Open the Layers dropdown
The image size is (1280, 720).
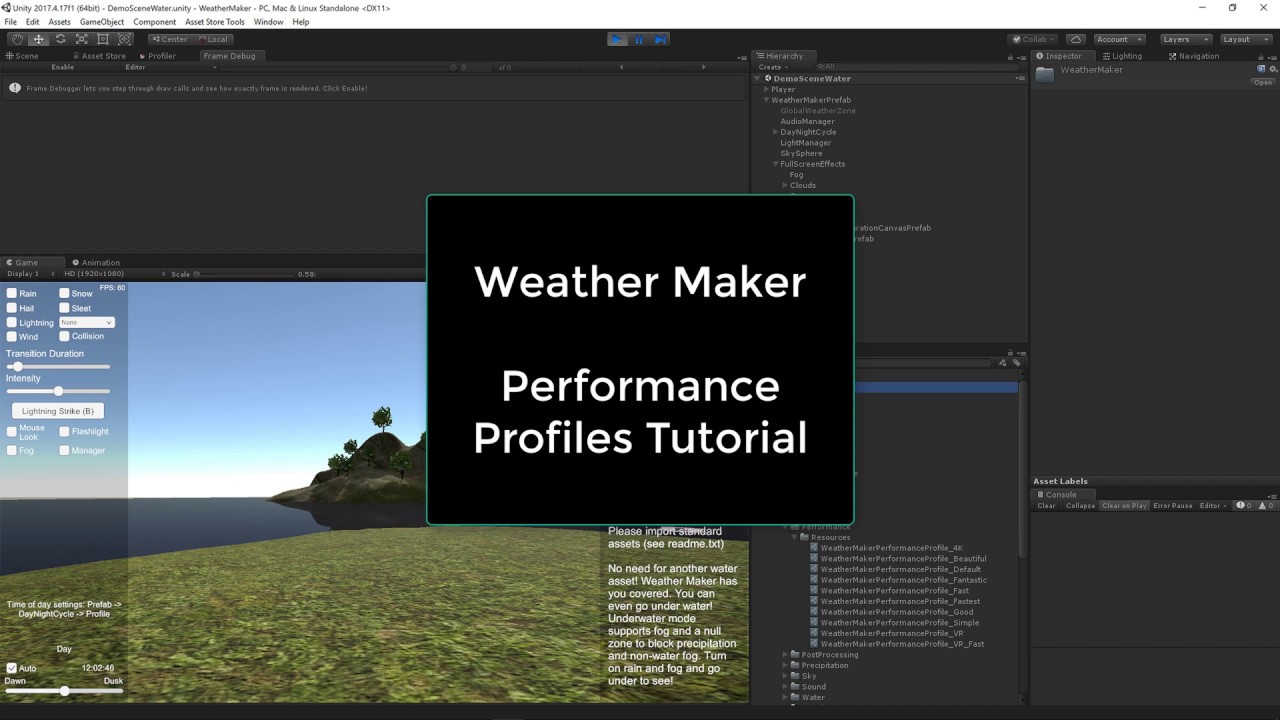(x=1186, y=39)
